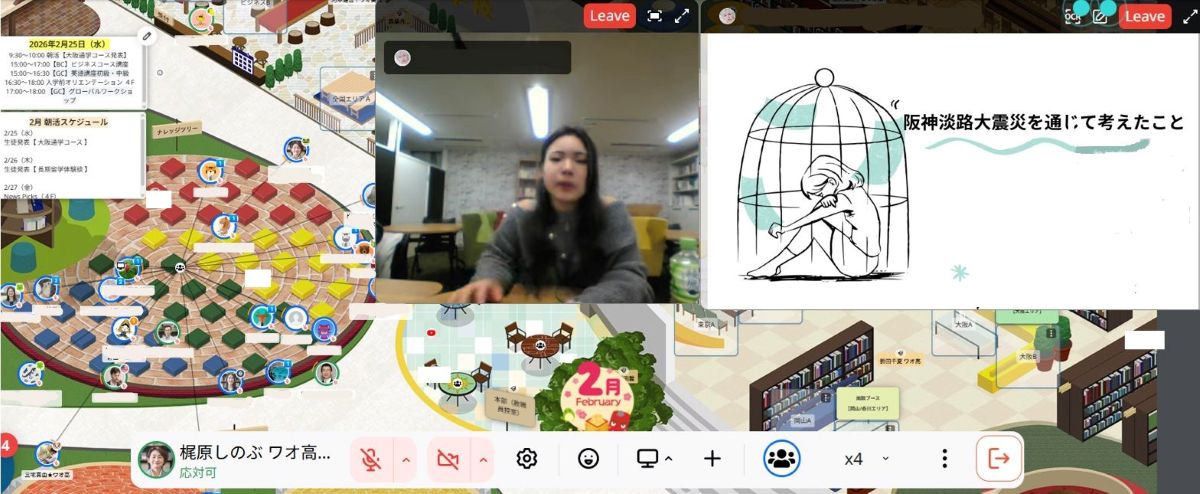Leave the shared presentation panel

(1144, 15)
